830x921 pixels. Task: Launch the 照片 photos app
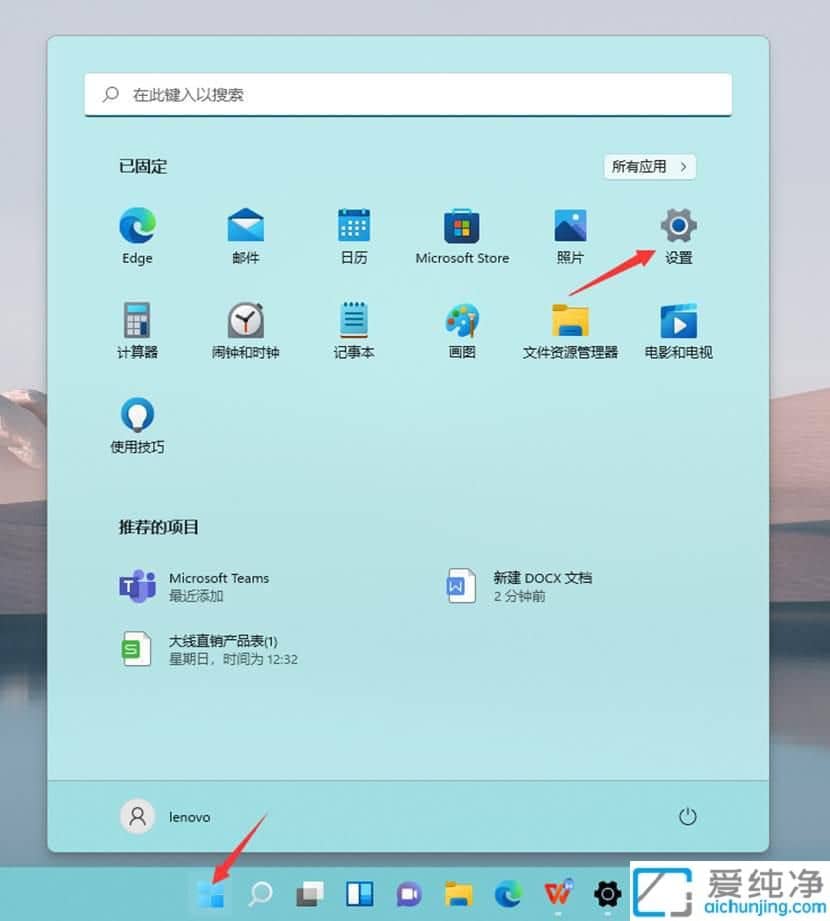pyautogui.click(x=570, y=236)
